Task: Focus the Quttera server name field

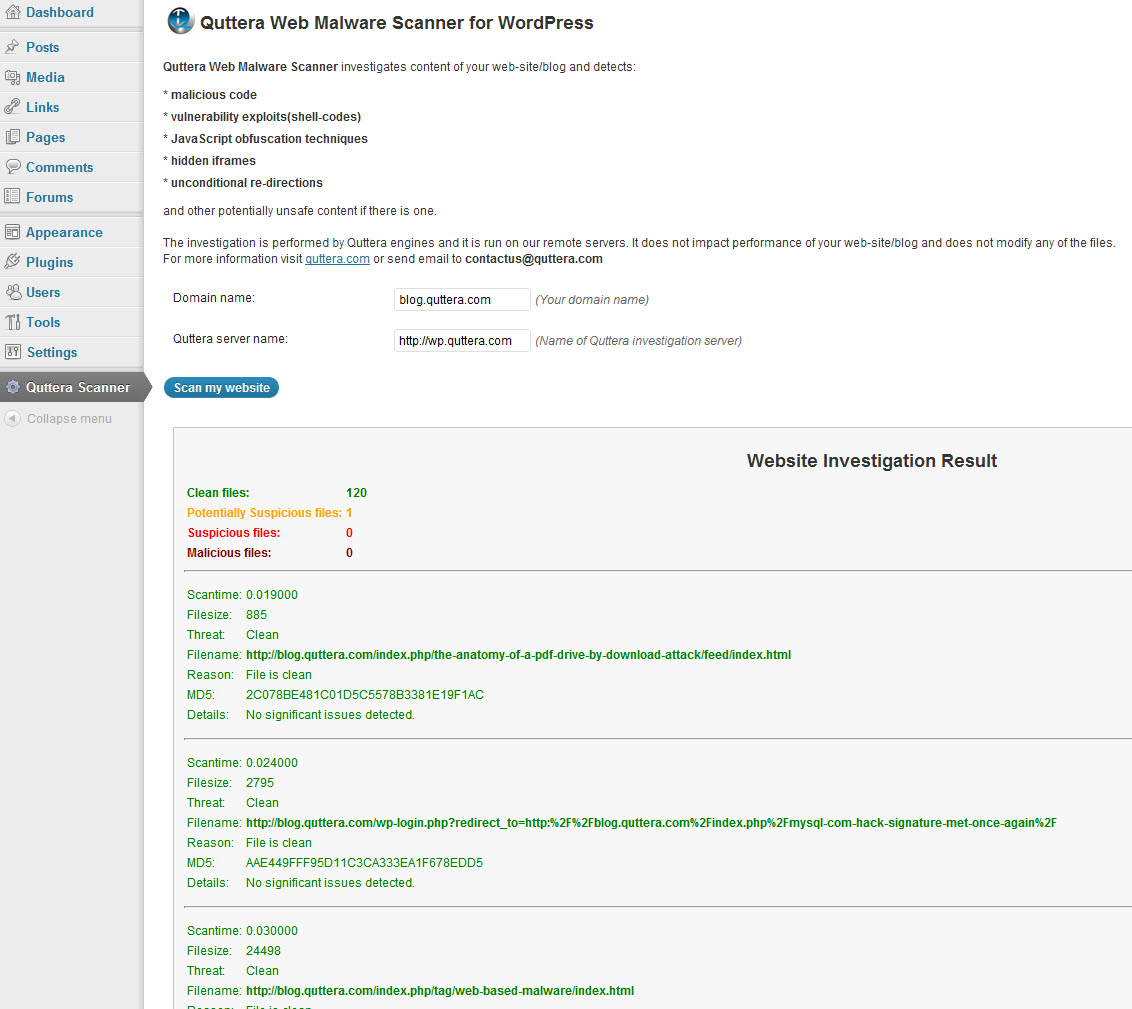Action: 462,341
